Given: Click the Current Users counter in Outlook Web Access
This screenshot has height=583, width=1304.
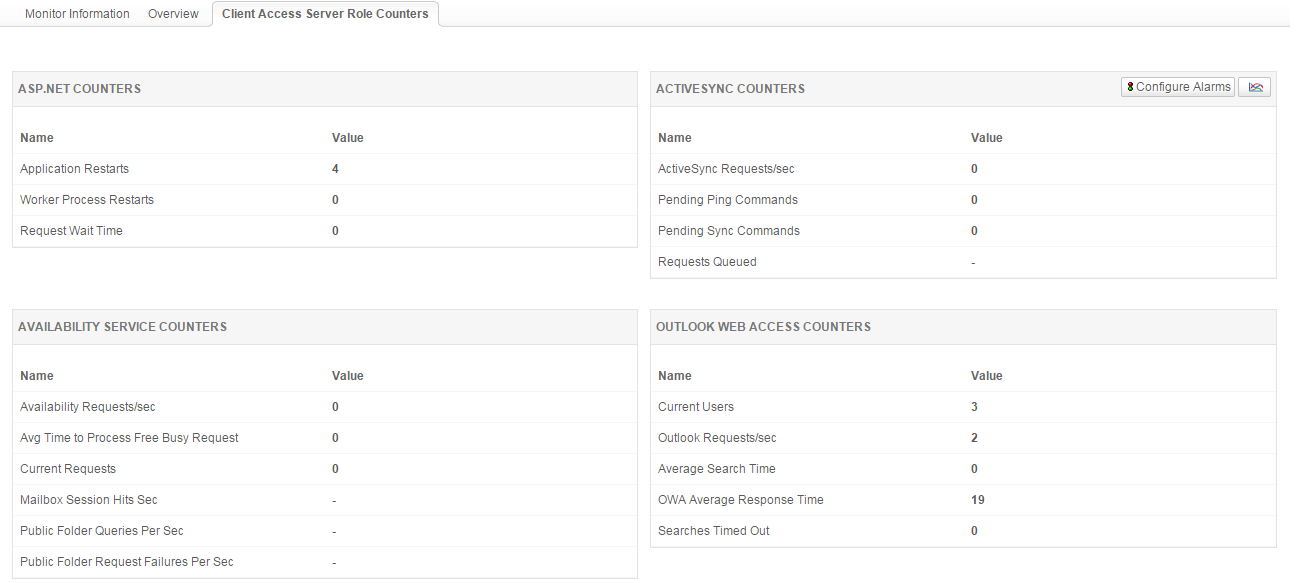Looking at the screenshot, I should [696, 407].
